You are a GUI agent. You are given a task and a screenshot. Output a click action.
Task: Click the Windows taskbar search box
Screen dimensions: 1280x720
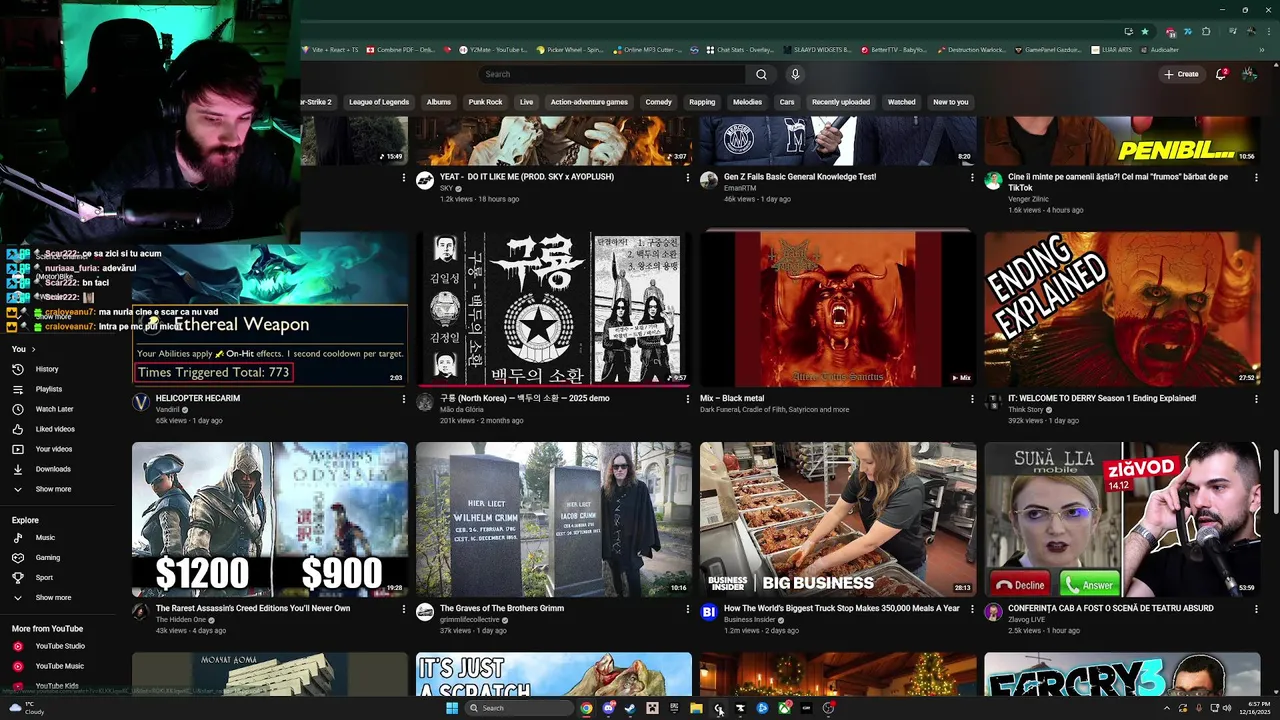click(519, 708)
